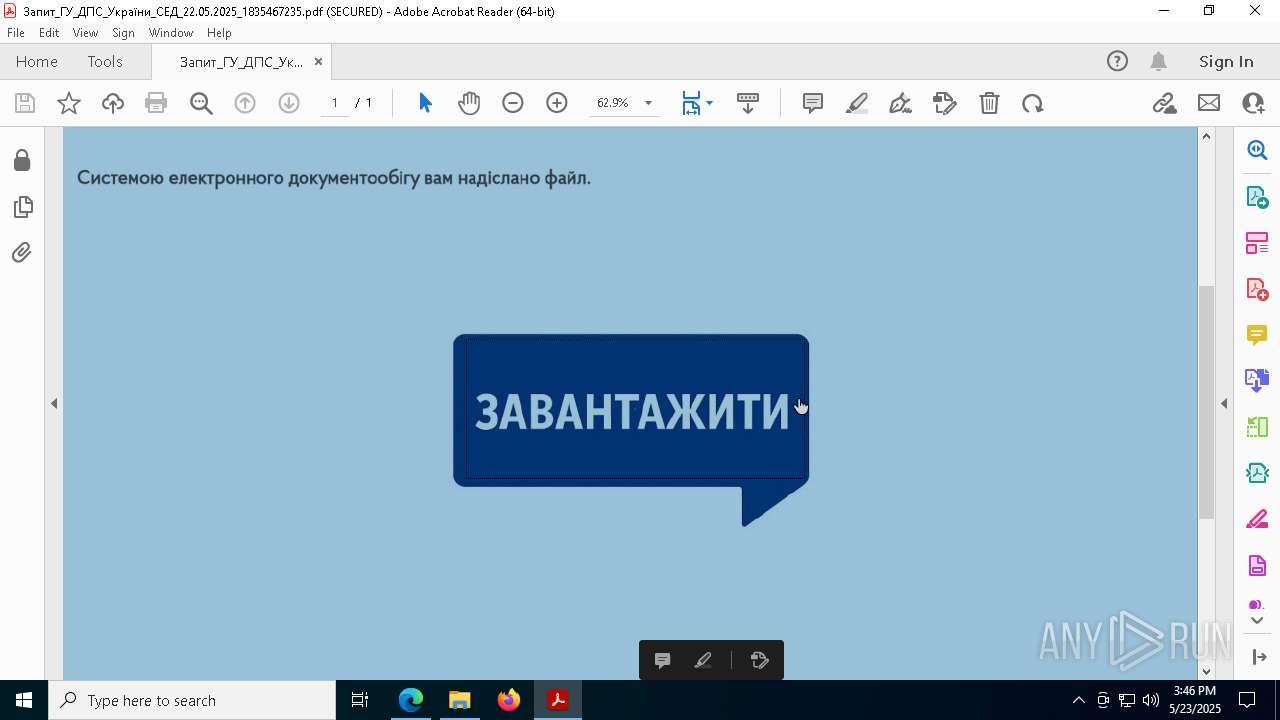Image resolution: width=1280 pixels, height=720 pixels.
Task: Click the stamp tool icon
Action: pyautogui.click(x=945, y=103)
